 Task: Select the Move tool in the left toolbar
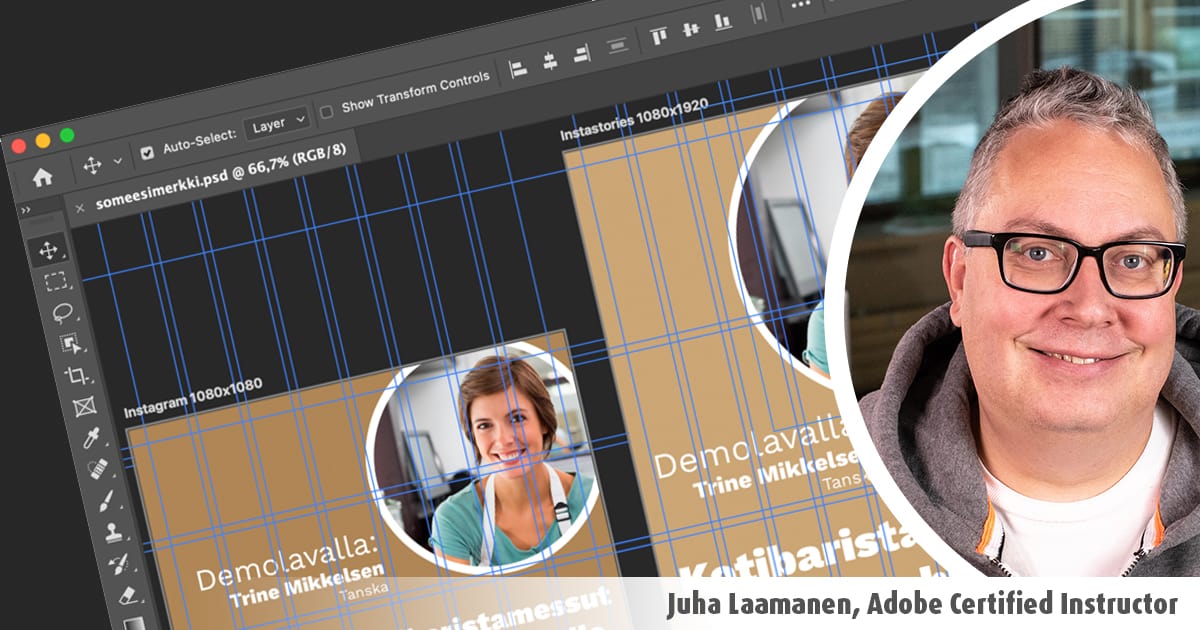point(48,250)
